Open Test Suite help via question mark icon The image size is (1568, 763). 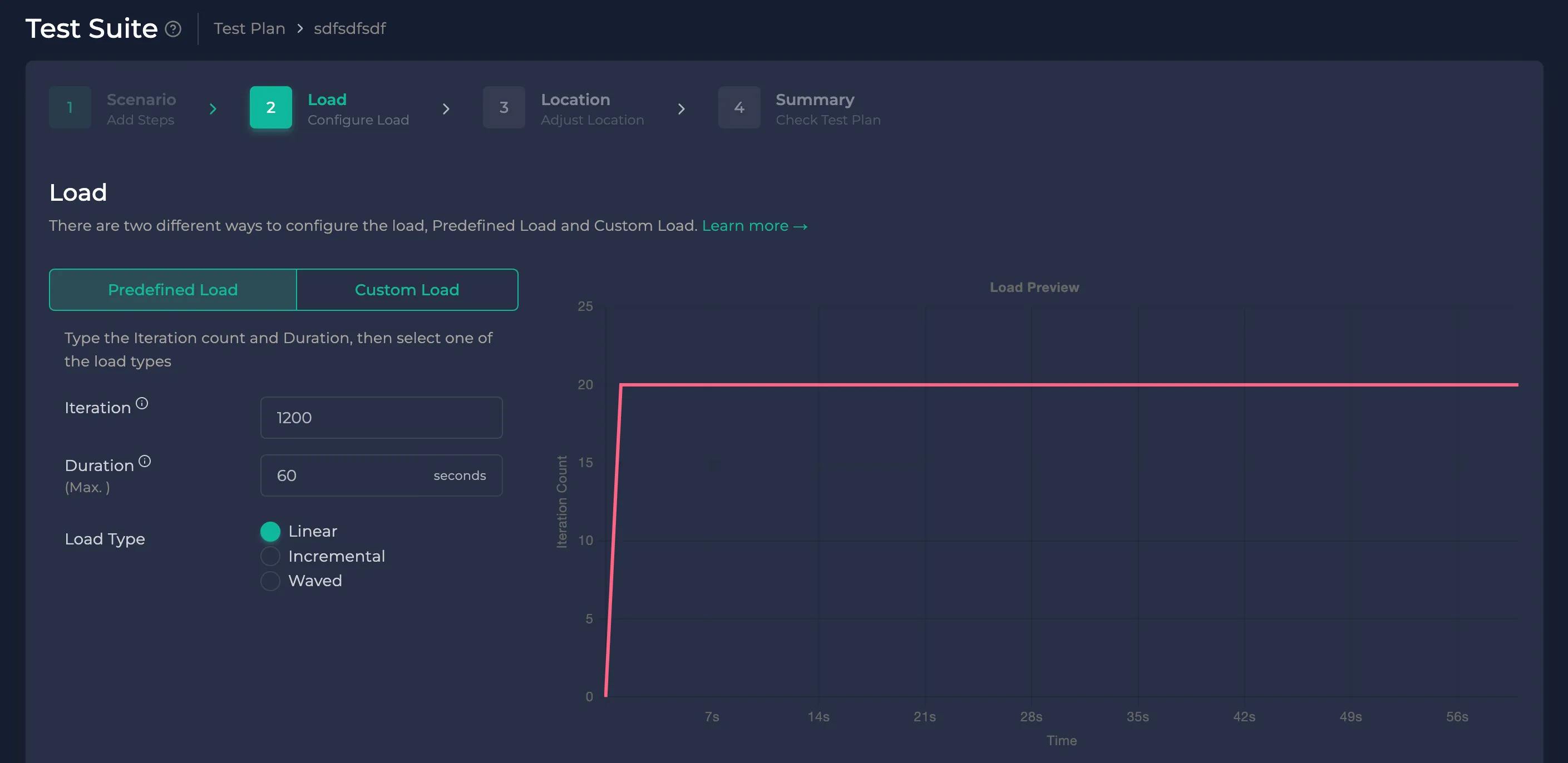[173, 28]
